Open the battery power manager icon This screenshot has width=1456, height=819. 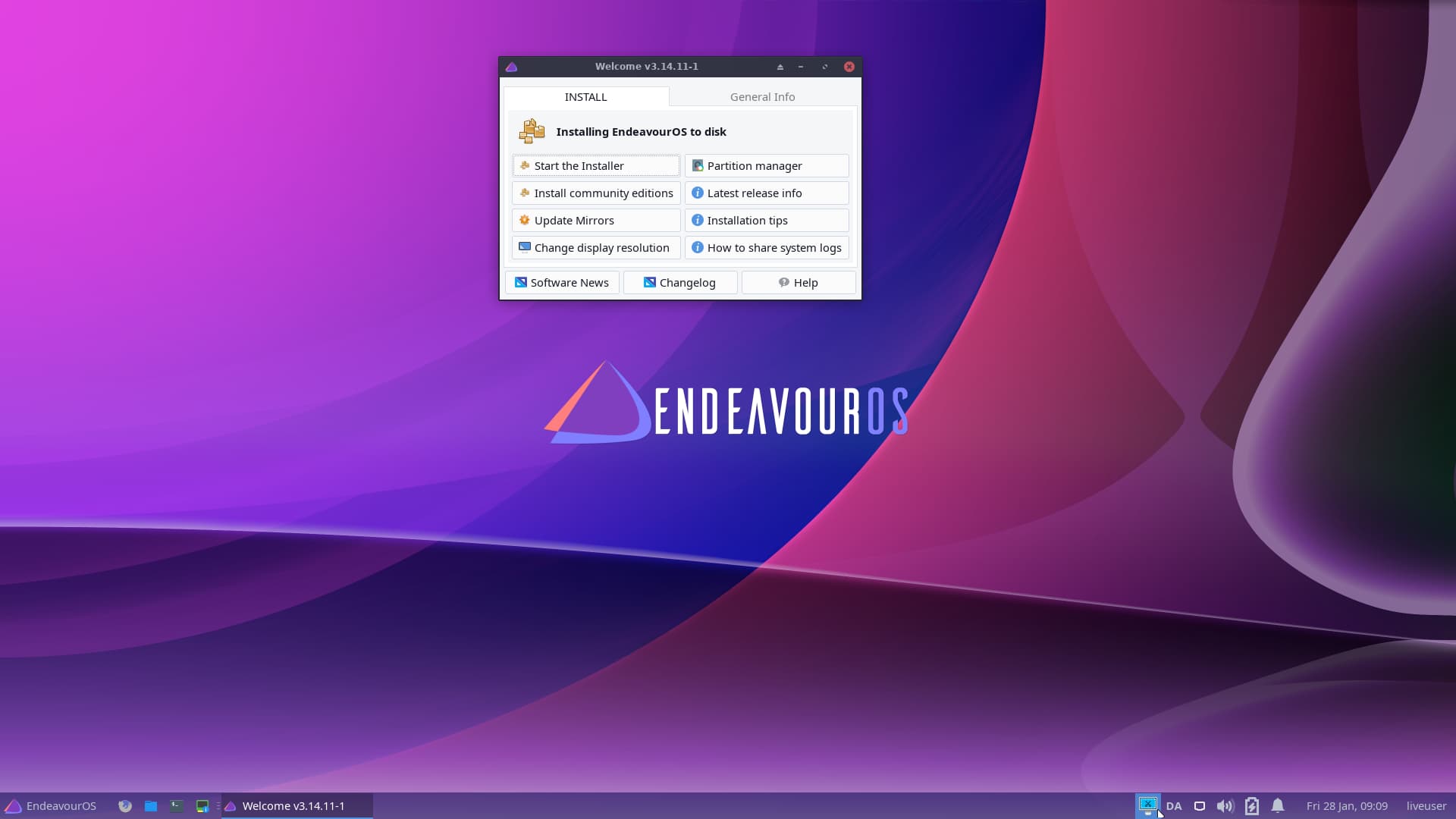click(x=1252, y=806)
